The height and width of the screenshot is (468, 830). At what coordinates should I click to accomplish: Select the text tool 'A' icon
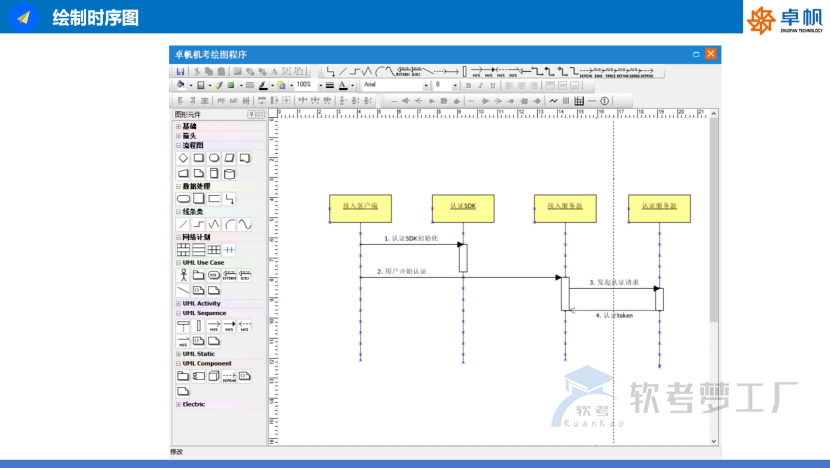[x=274, y=72]
